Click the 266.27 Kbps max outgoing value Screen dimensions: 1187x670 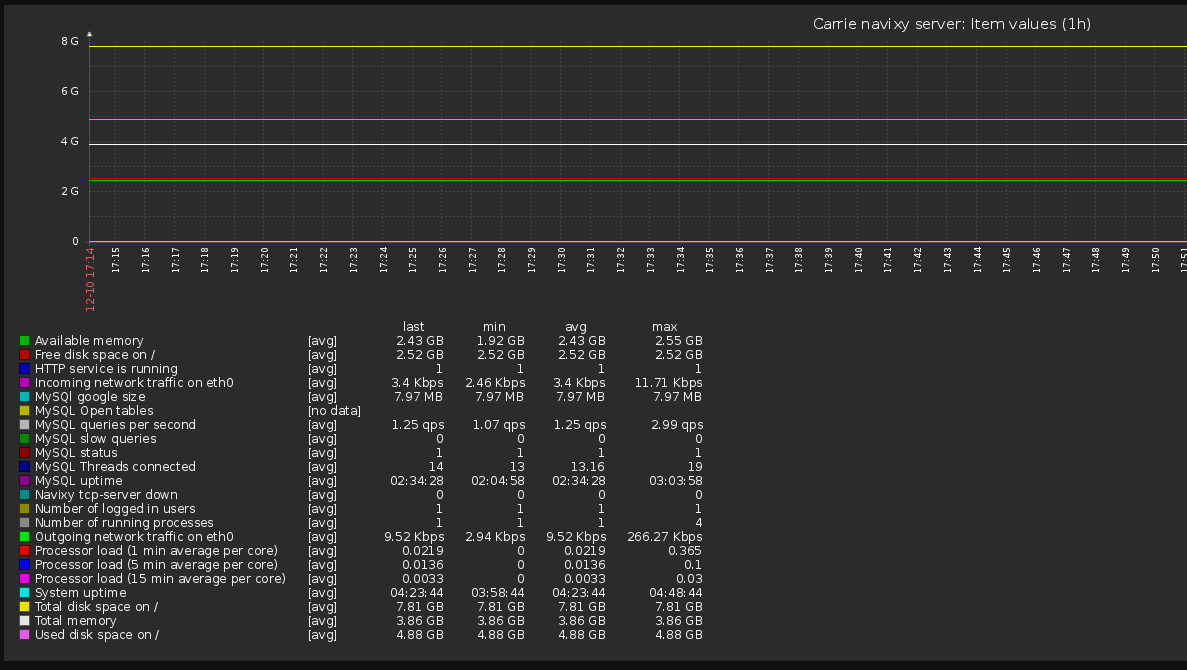(665, 537)
